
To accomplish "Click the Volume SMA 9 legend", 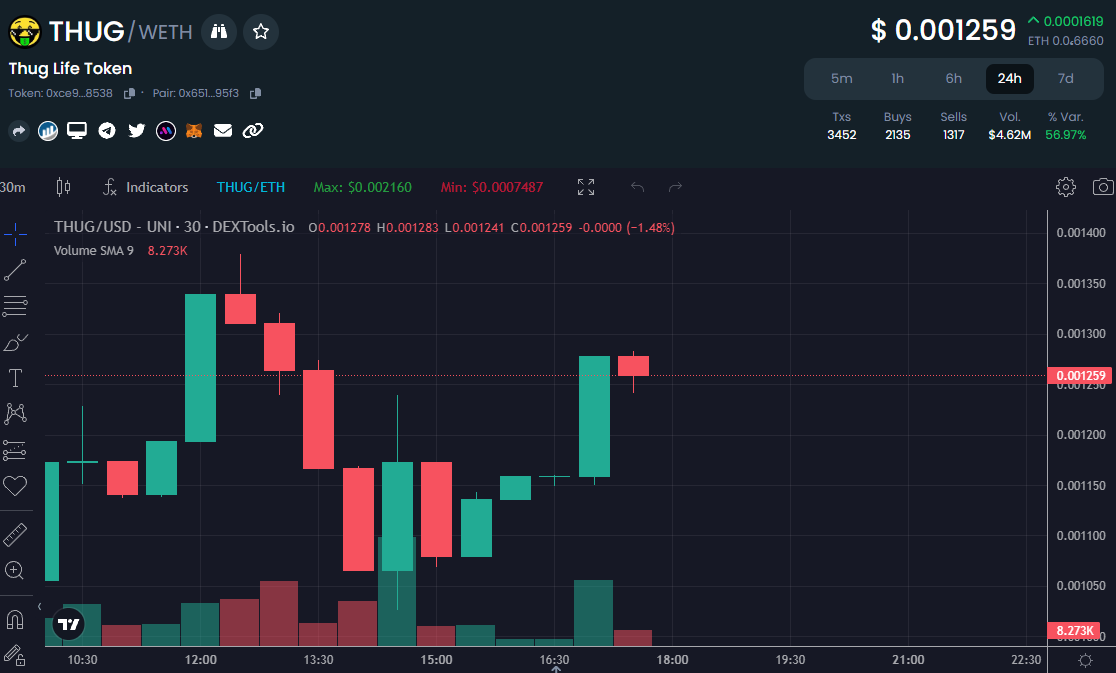I will [93, 250].
